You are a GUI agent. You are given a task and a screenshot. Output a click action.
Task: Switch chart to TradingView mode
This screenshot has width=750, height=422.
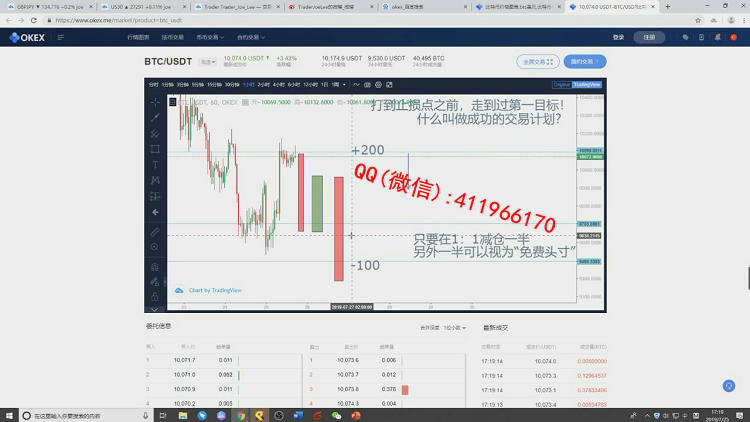coord(587,85)
